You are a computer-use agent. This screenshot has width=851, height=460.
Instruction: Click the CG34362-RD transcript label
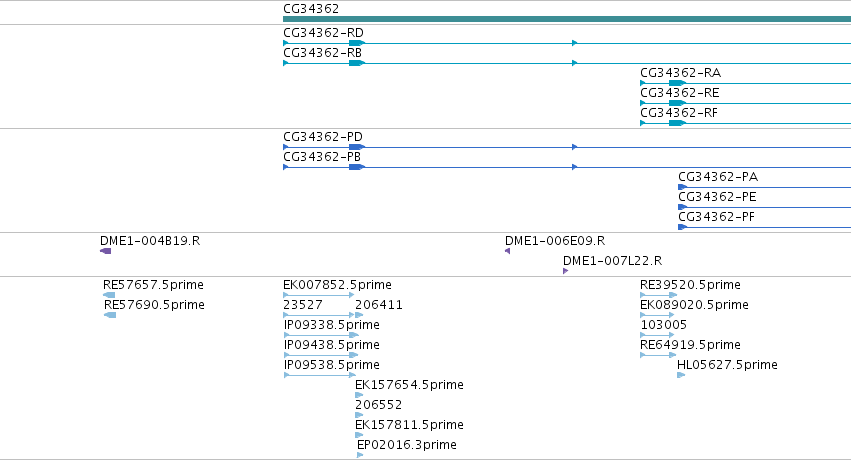(x=323, y=33)
